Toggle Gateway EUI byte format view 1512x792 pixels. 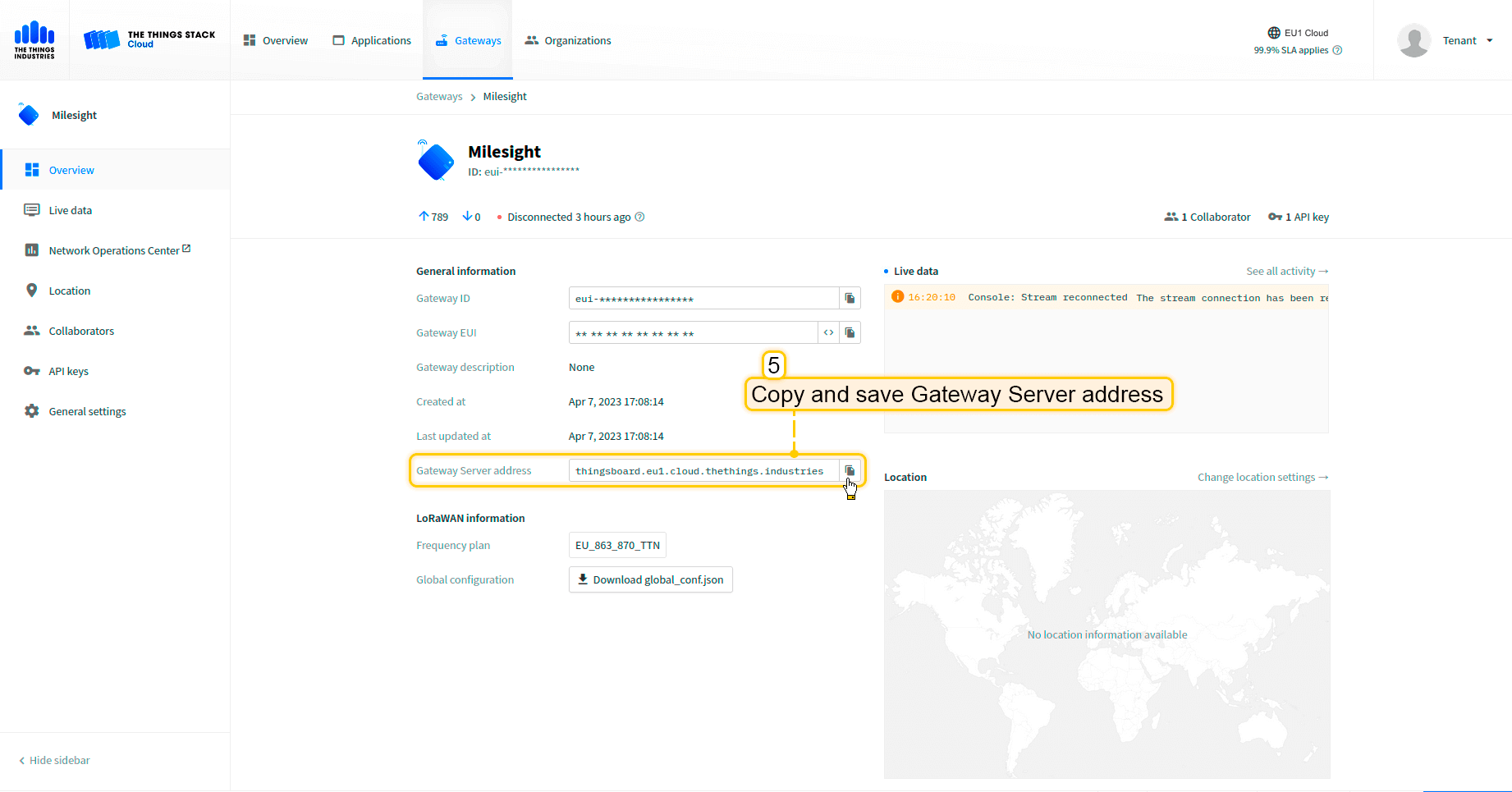click(828, 333)
